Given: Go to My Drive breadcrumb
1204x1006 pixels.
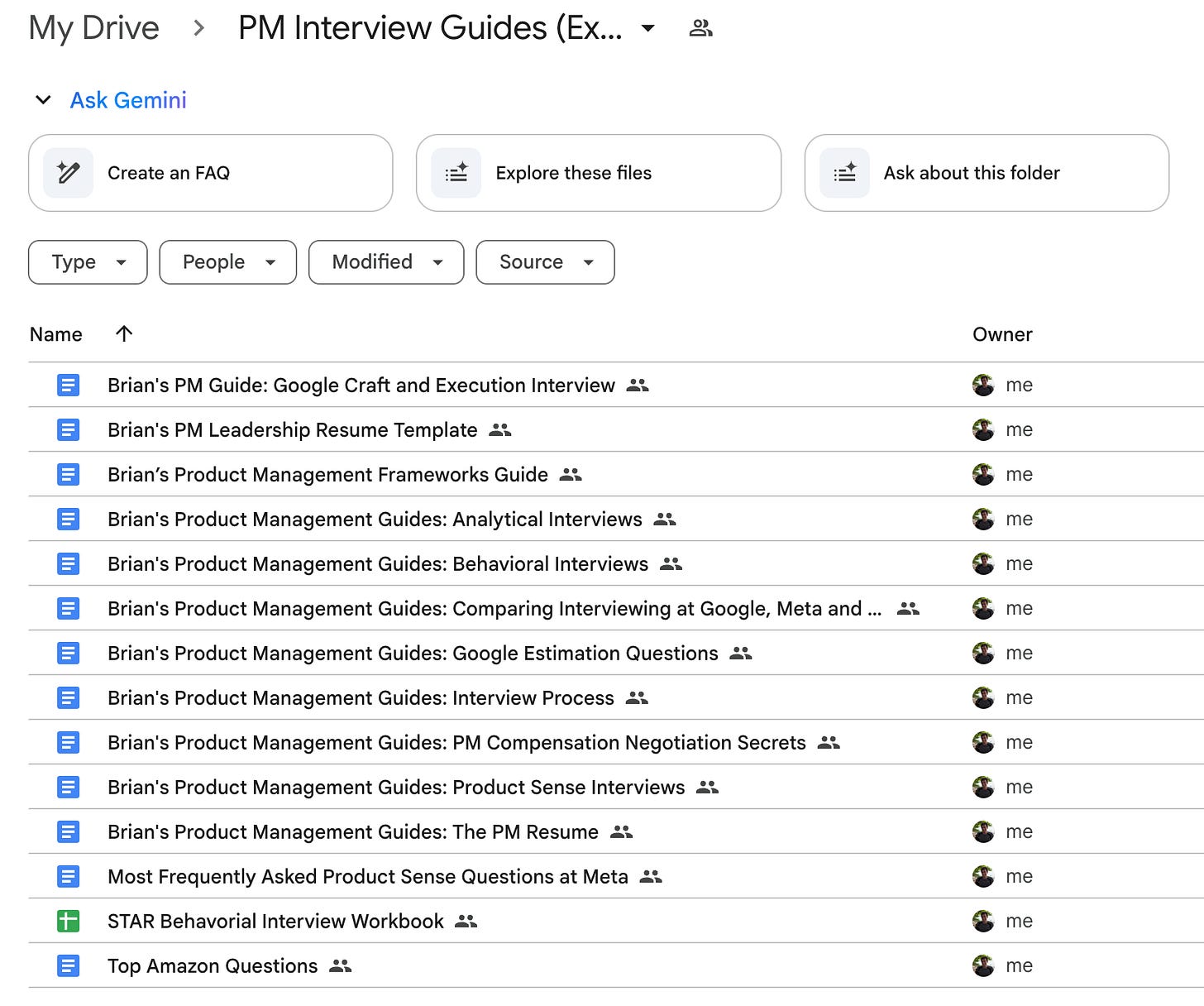Looking at the screenshot, I should pos(93,28).
